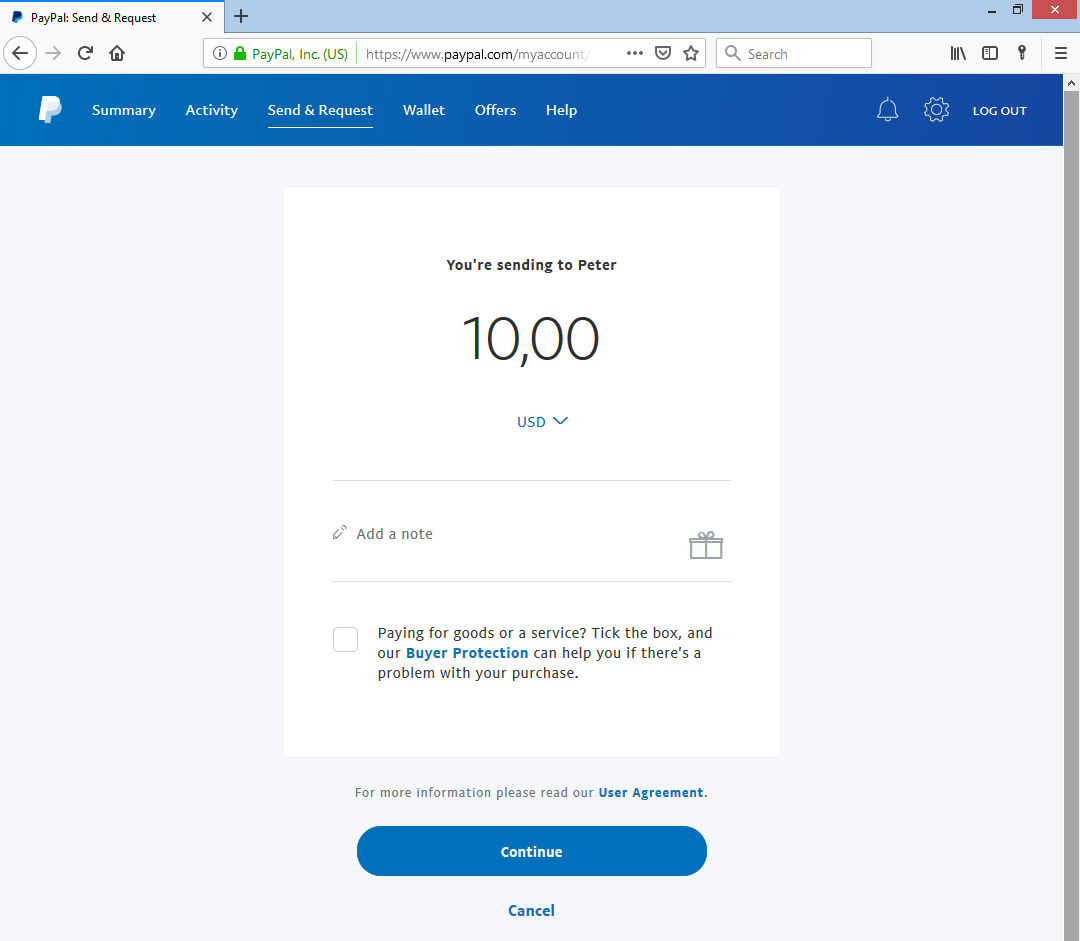Click the PayPal, Inc. (US) site identity label

[300, 54]
